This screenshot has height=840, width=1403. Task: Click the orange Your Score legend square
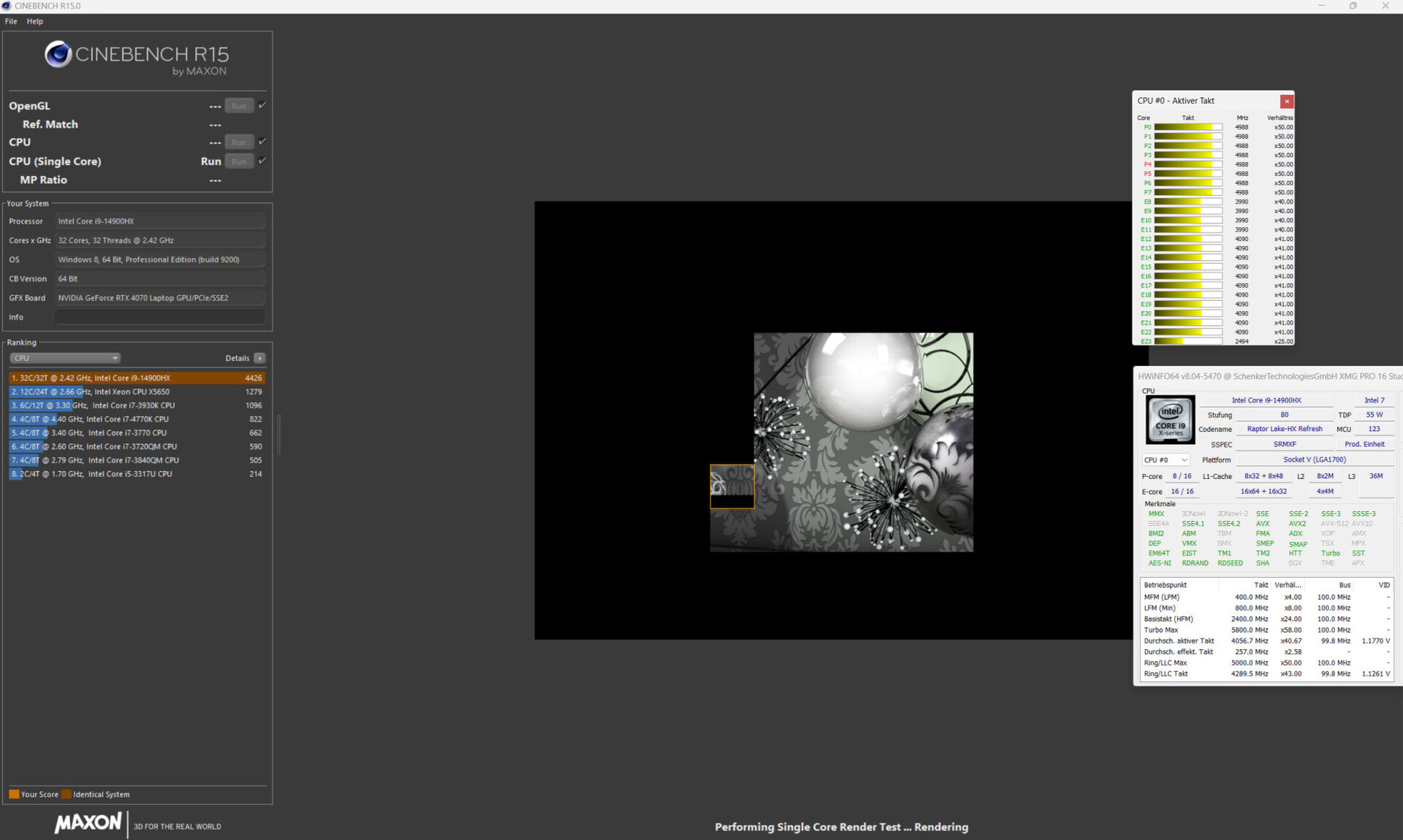click(14, 794)
